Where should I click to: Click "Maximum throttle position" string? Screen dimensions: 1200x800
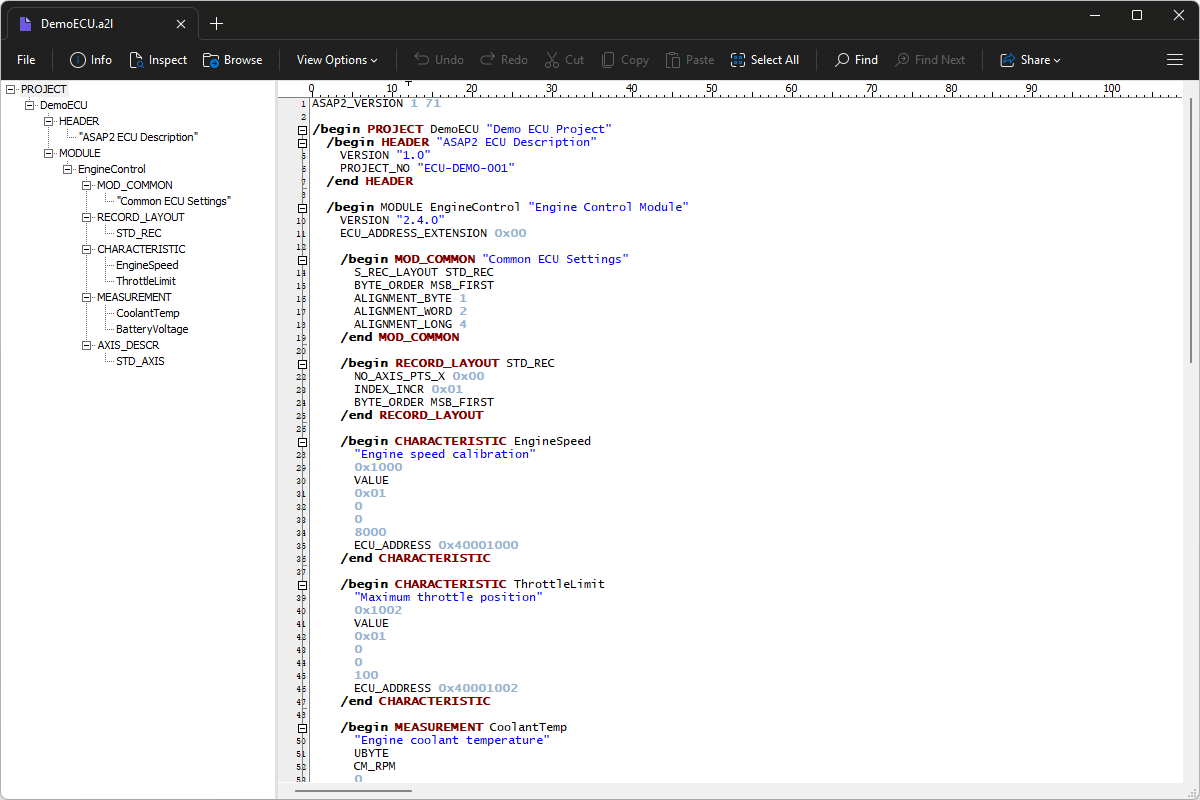448,597
